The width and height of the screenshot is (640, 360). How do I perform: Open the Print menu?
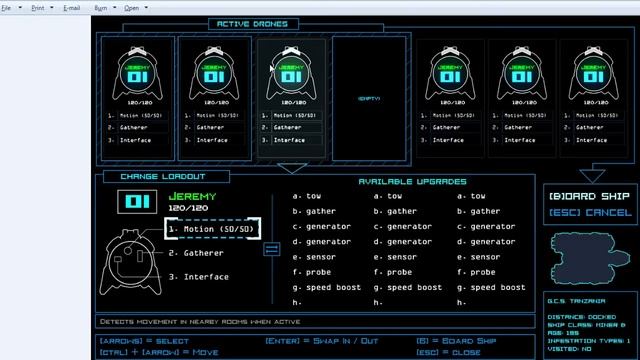tap(38, 8)
